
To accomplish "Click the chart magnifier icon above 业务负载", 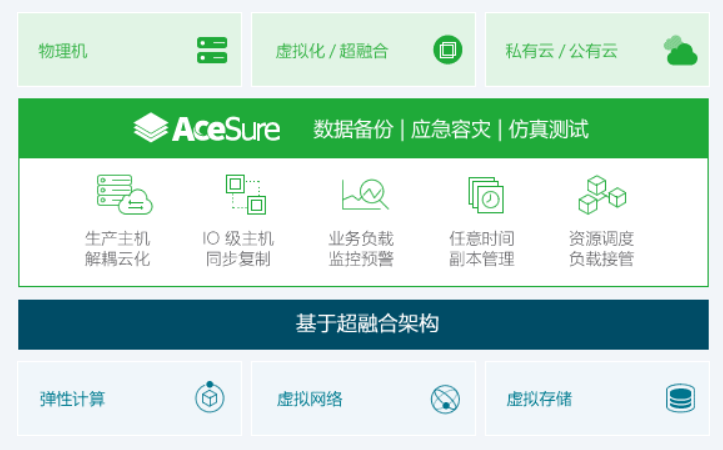I will coord(365,194).
